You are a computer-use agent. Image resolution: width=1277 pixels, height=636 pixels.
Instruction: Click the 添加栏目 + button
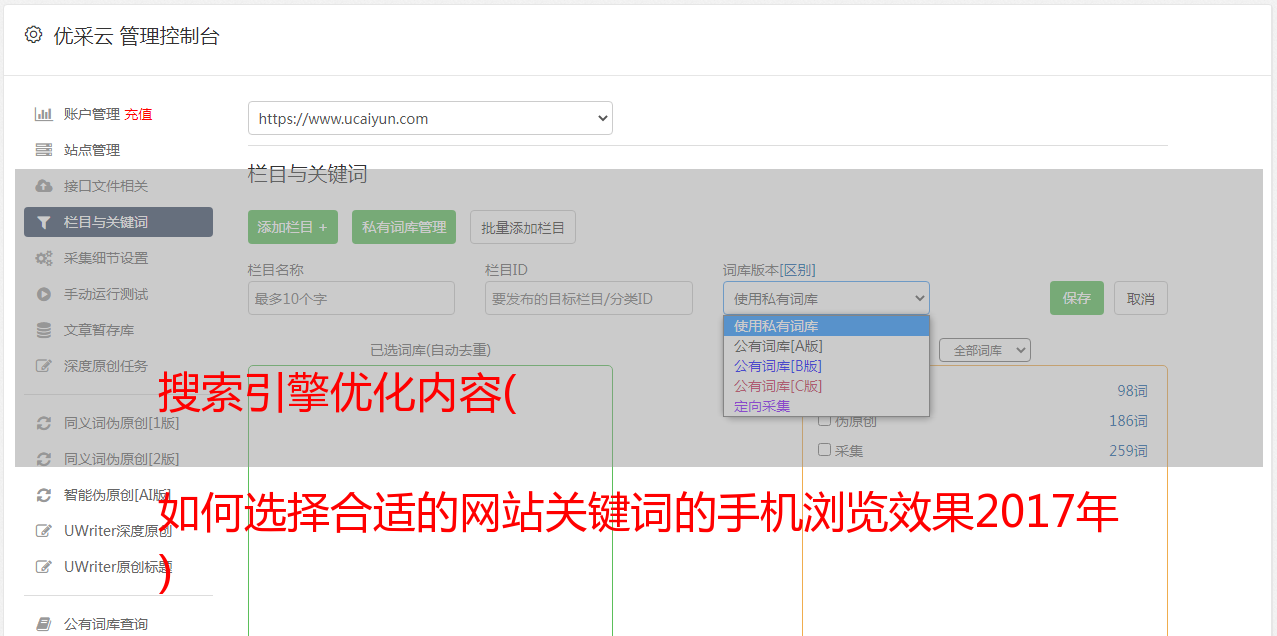pyautogui.click(x=293, y=227)
